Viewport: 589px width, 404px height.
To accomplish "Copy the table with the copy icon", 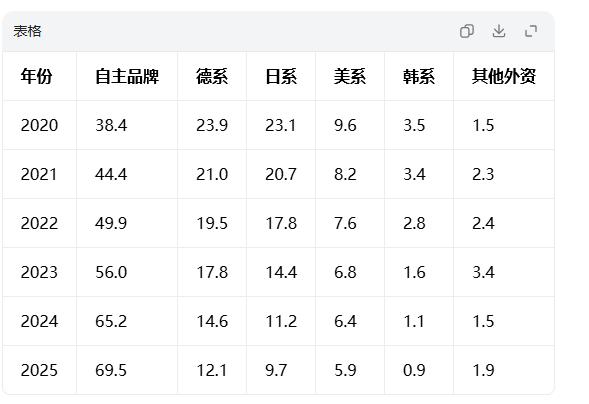I will 467,31.
